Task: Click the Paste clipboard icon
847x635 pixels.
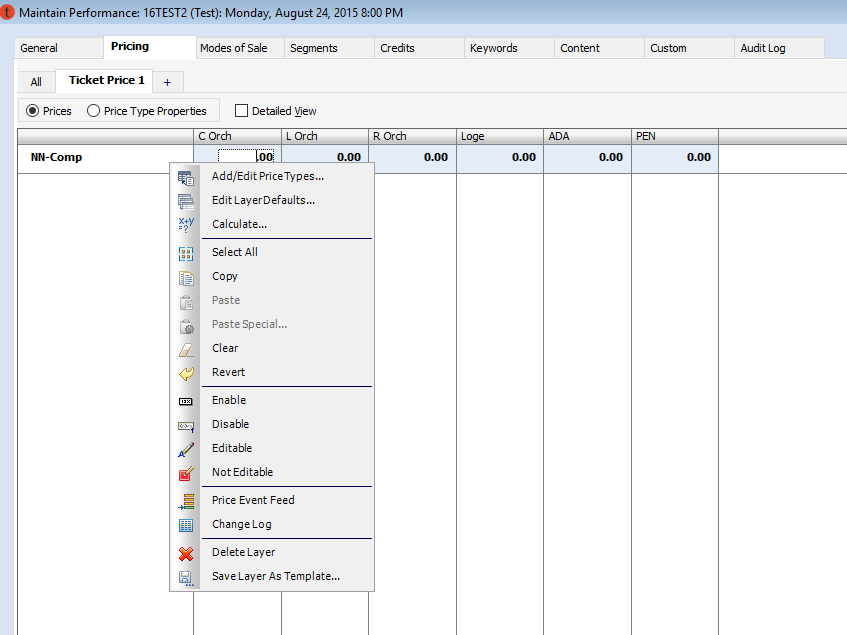Action: (x=186, y=302)
